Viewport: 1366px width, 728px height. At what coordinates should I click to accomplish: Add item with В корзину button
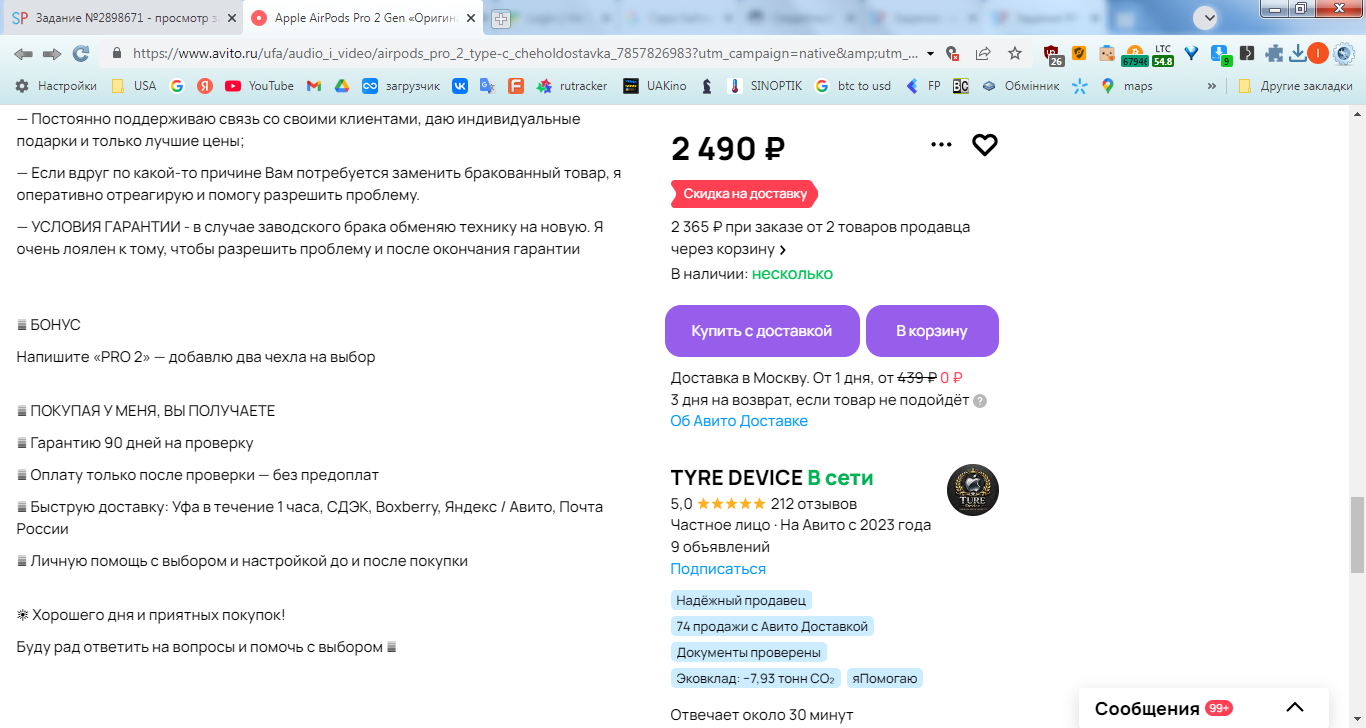click(931, 331)
